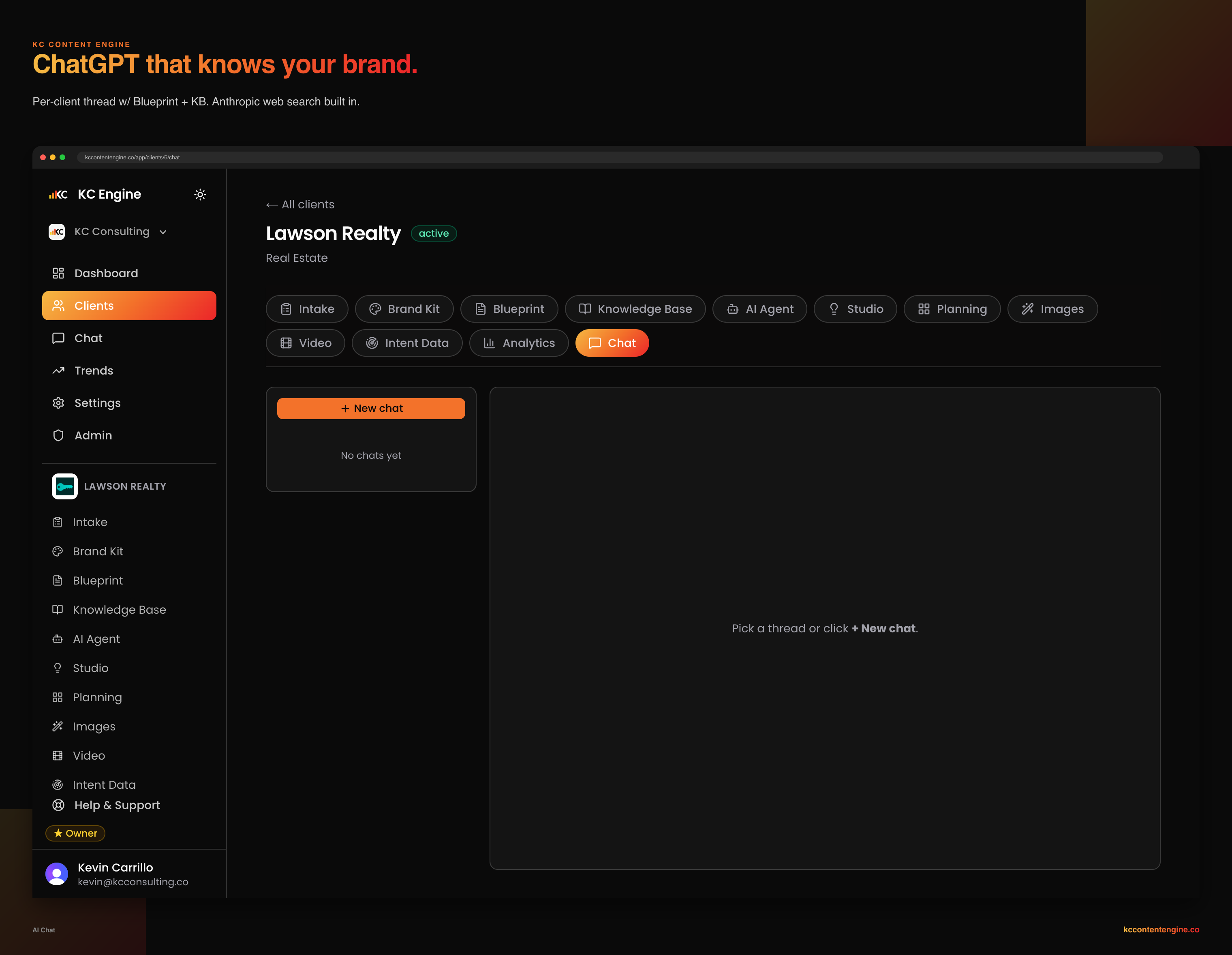The height and width of the screenshot is (955, 1232).
Task: Open Planning in the sidebar list
Action: point(129,697)
